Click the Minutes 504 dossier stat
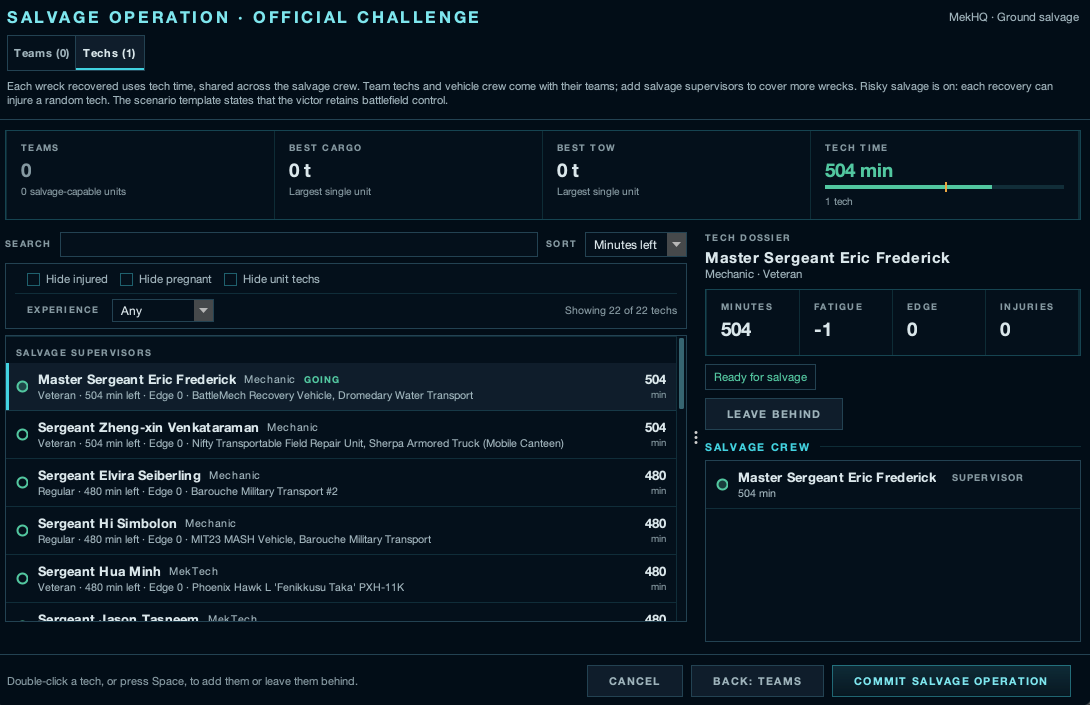Image resolution: width=1090 pixels, height=705 pixels. tap(753, 323)
